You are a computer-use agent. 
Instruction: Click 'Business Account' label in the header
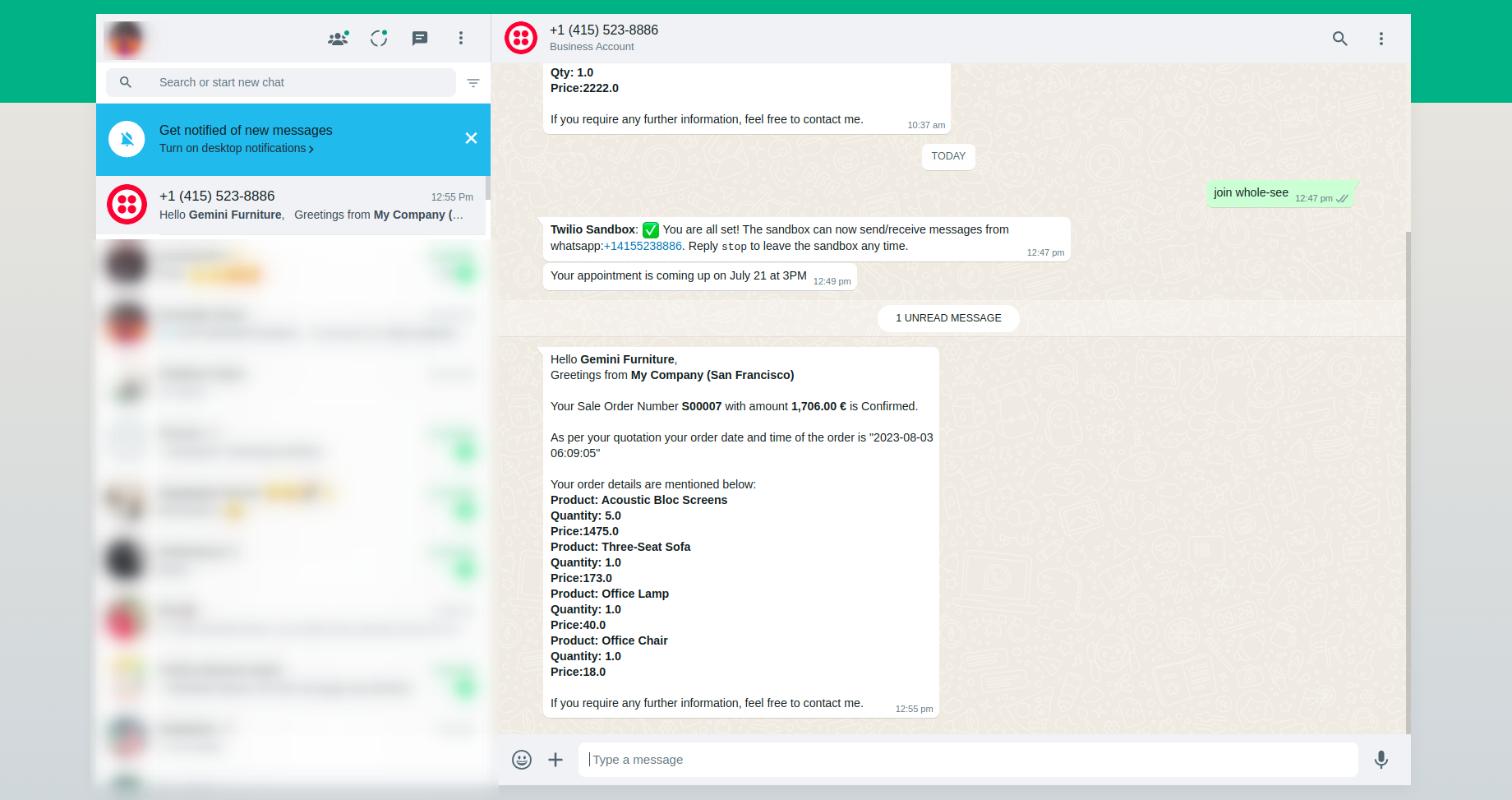point(592,47)
